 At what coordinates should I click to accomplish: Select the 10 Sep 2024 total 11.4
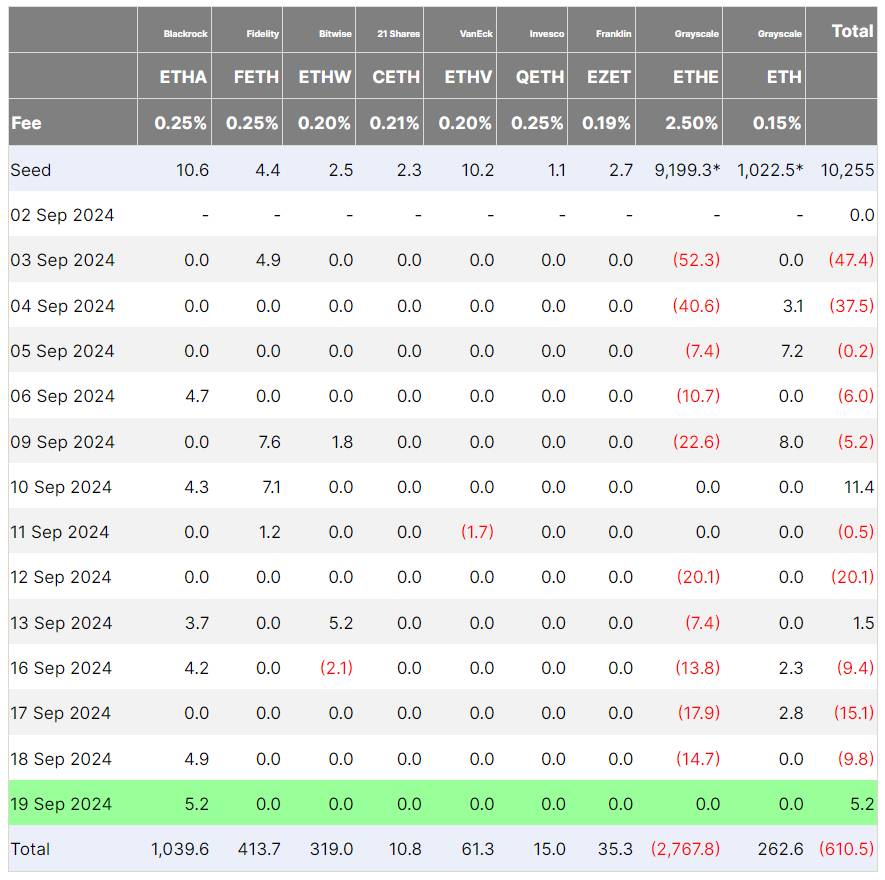(859, 487)
